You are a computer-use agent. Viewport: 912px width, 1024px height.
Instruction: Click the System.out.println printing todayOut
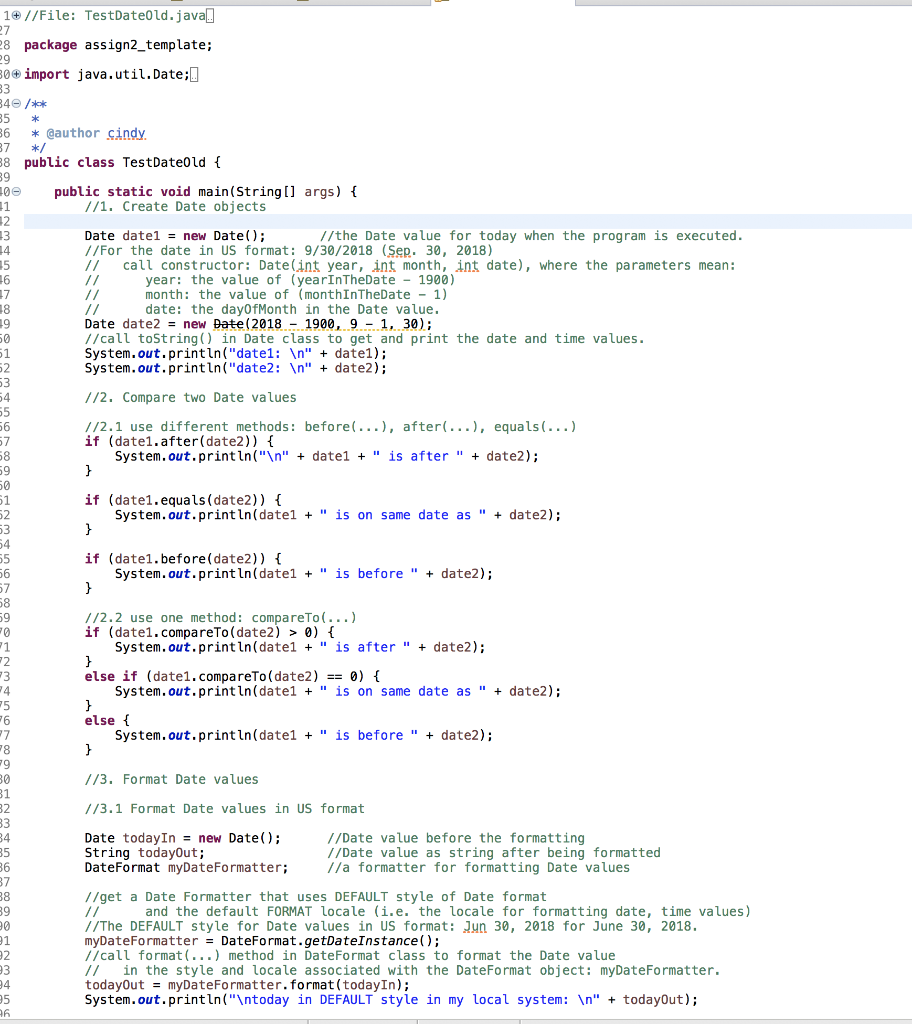point(300,999)
